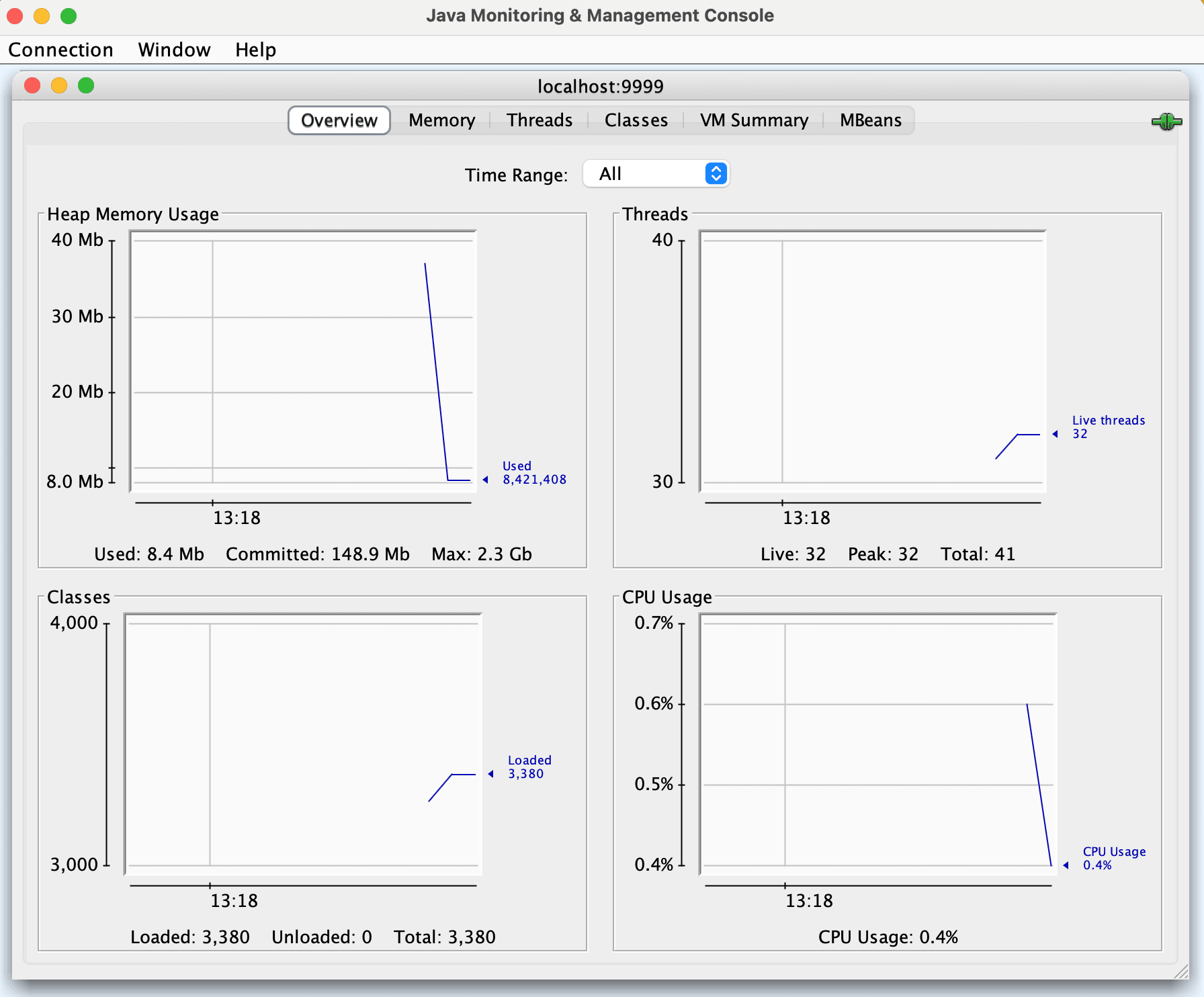Open the Help menu

(255, 49)
